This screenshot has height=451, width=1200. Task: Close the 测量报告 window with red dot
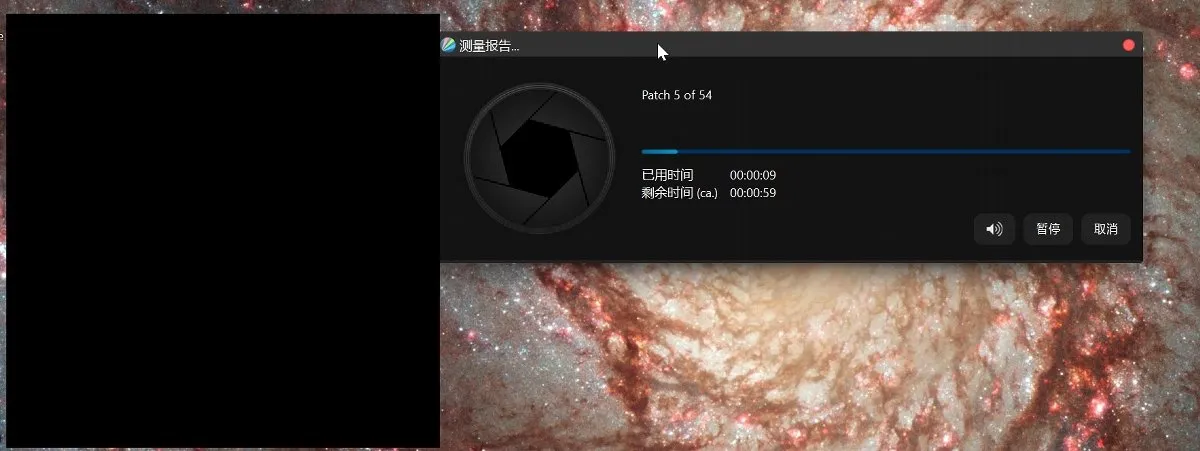[x=1129, y=45]
